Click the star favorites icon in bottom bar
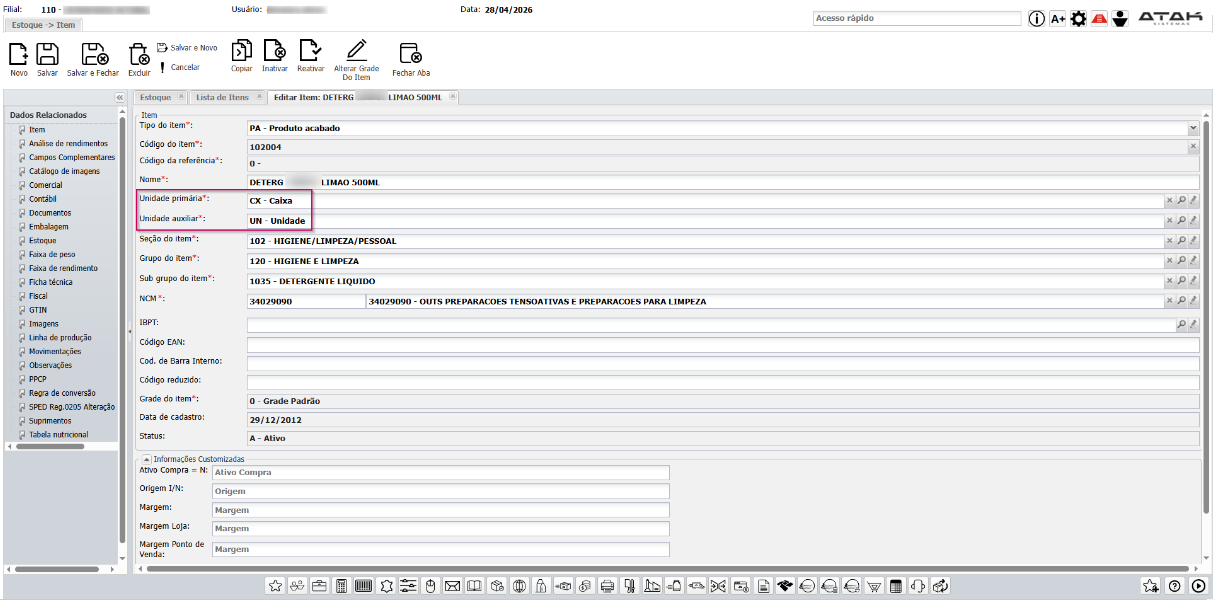Viewport: 1215px width, 600px height. (x=274, y=586)
